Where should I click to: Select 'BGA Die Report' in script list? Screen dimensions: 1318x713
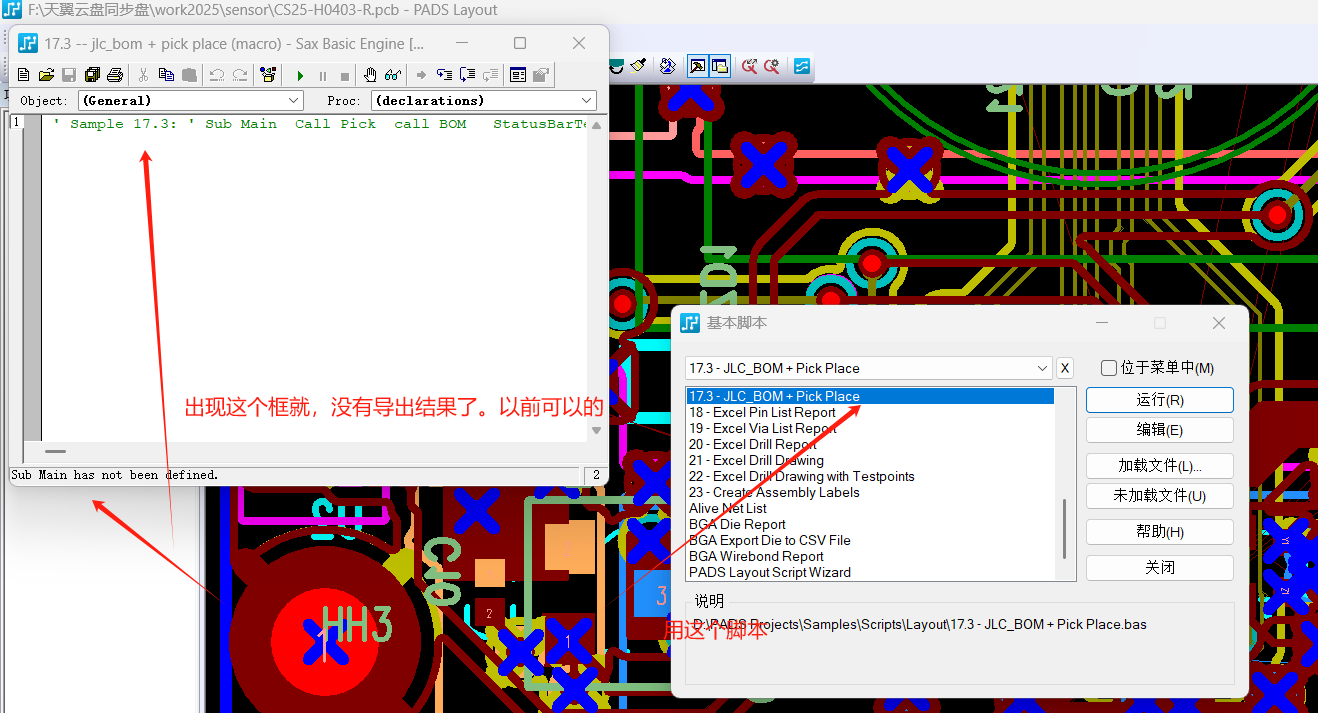coord(737,524)
